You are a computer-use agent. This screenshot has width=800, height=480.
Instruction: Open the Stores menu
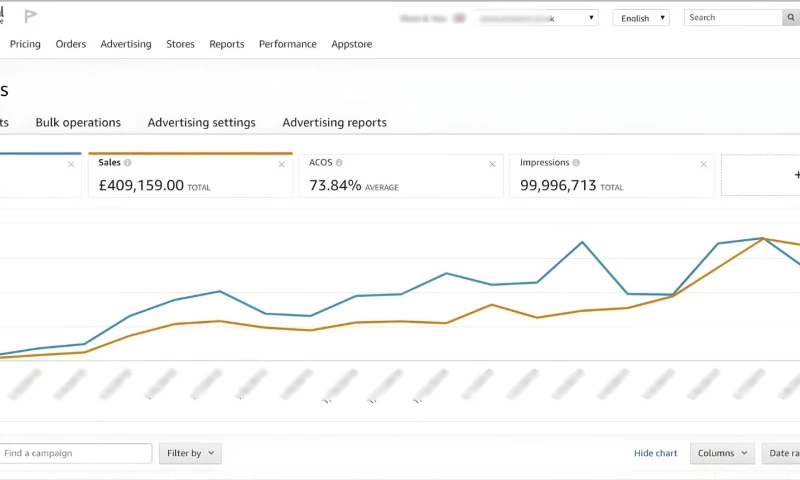(x=180, y=44)
